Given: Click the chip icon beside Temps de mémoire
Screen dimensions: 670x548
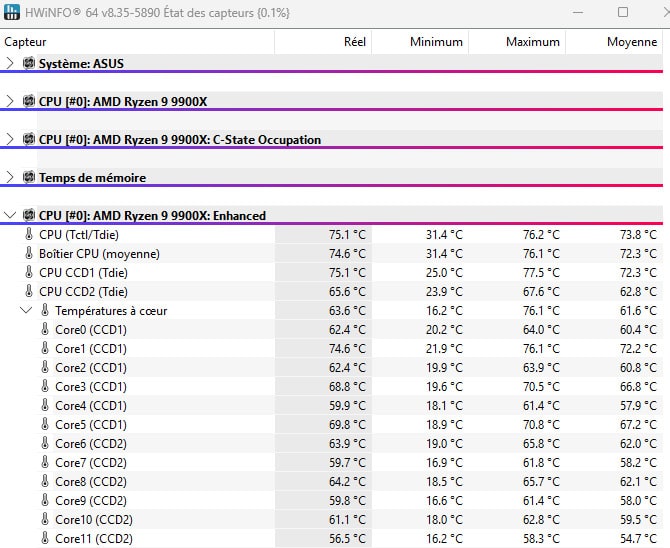Looking at the screenshot, I should coord(29,178).
